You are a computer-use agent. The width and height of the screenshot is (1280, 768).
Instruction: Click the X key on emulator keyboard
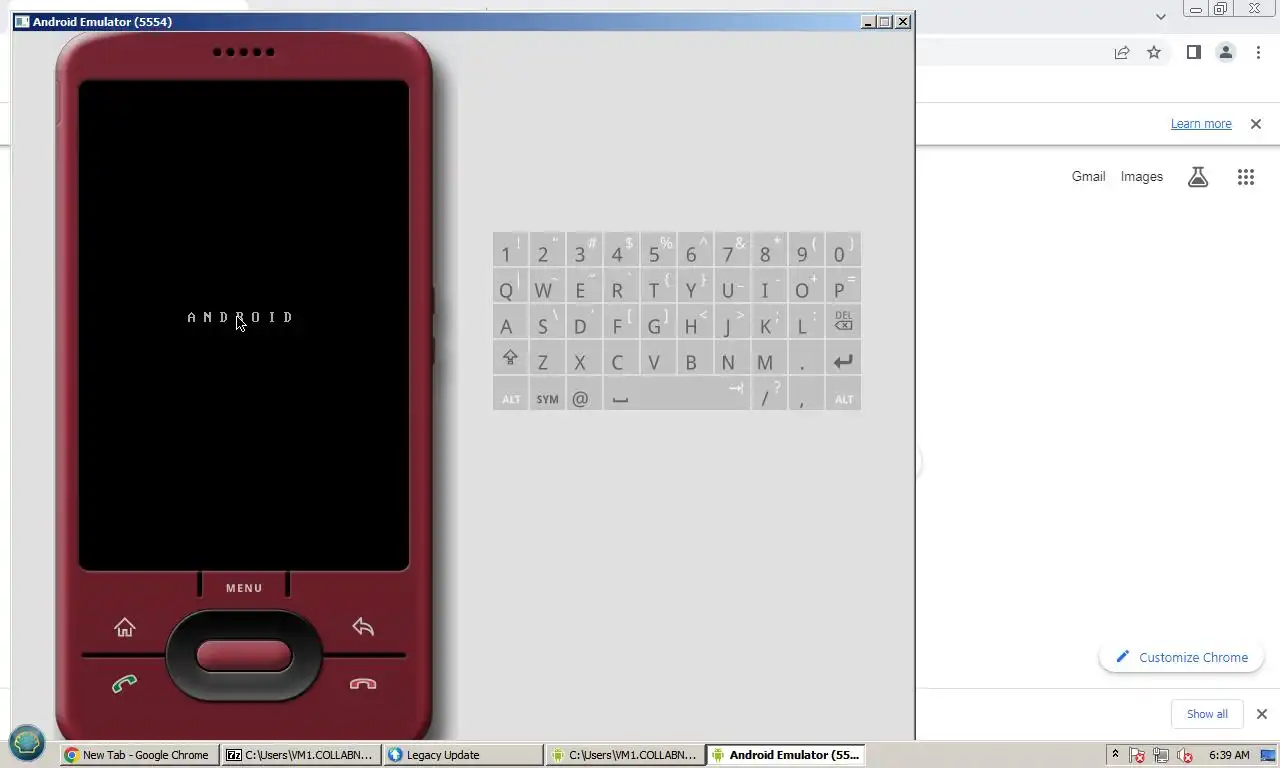pos(584,360)
